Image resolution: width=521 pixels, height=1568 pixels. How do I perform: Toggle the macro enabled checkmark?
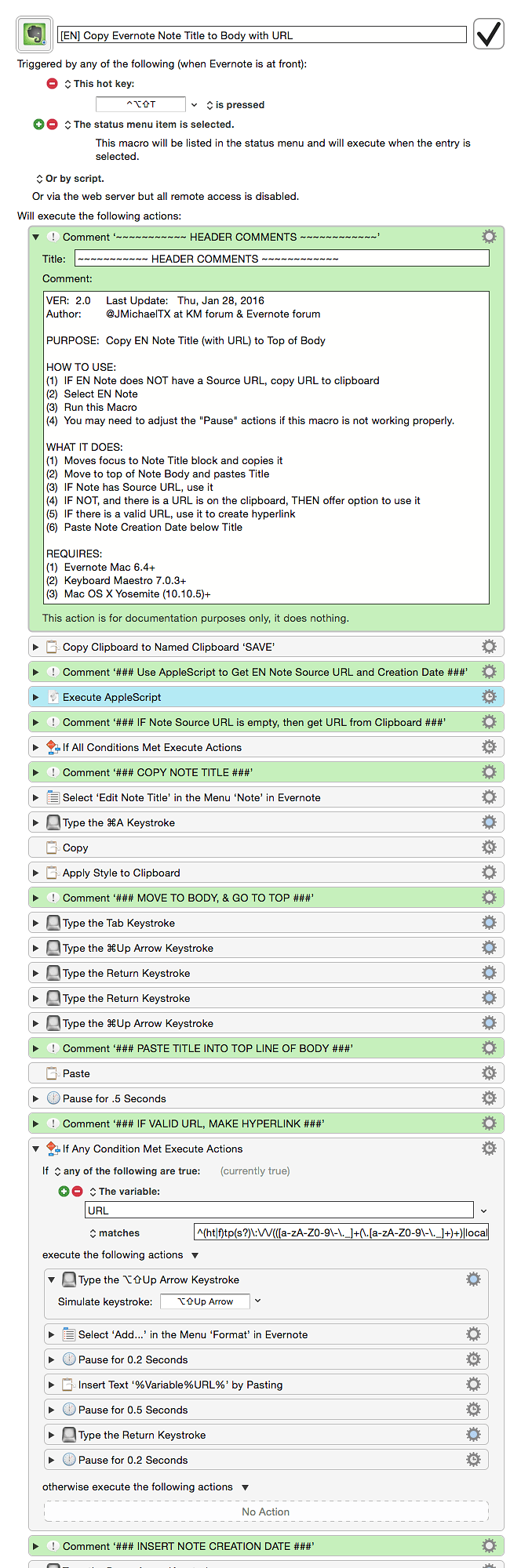coord(489,34)
